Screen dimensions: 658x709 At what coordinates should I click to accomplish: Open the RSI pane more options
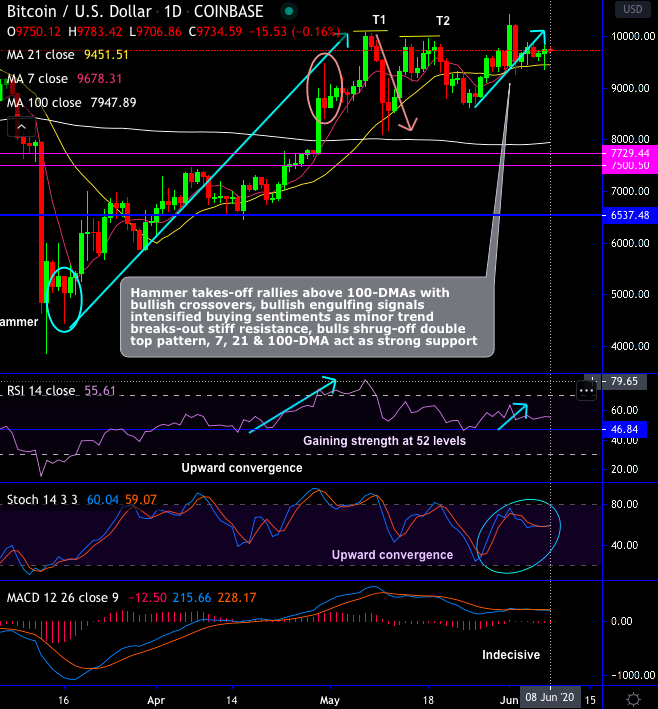[x=587, y=391]
